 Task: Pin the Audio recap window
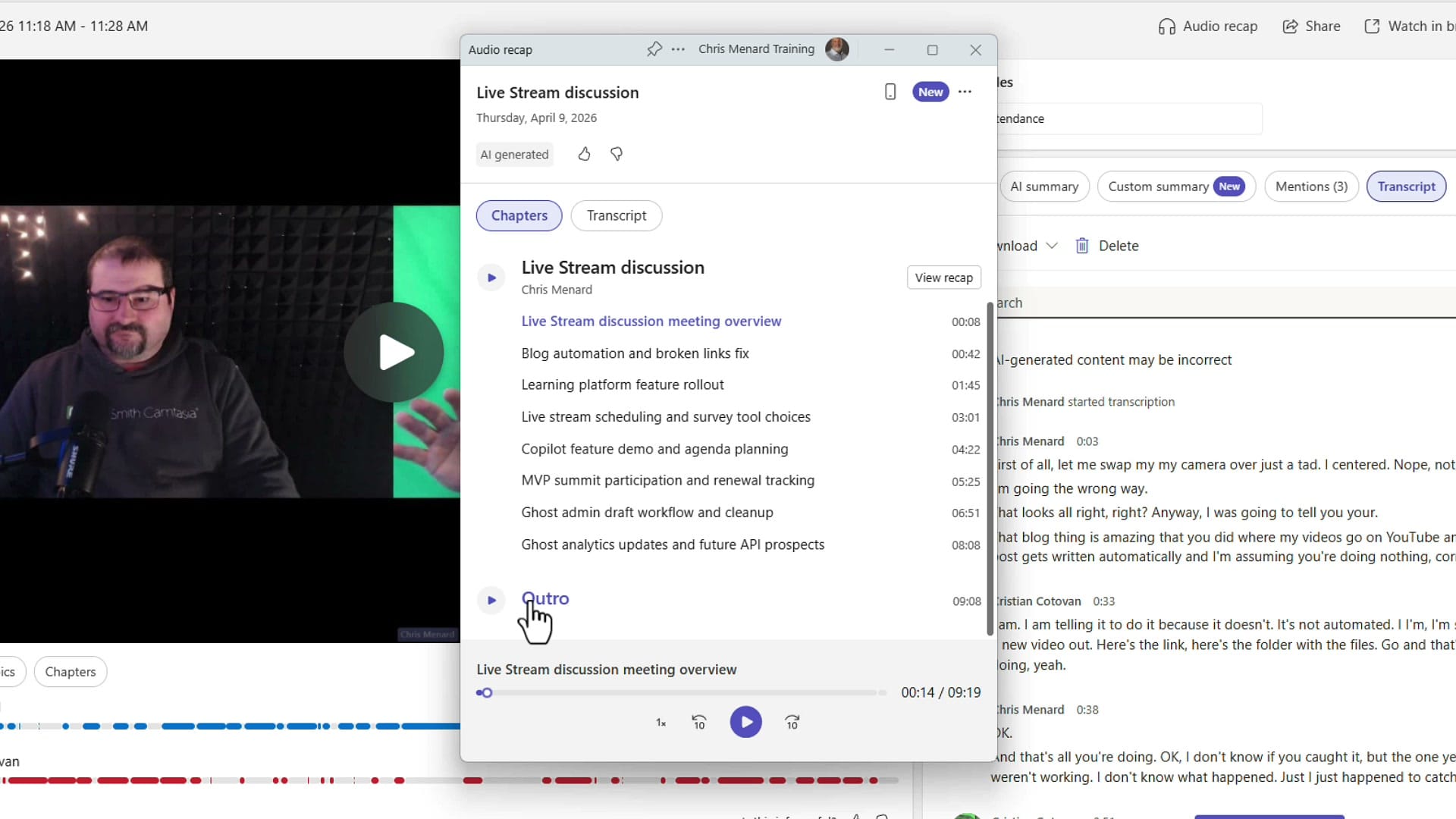point(653,49)
